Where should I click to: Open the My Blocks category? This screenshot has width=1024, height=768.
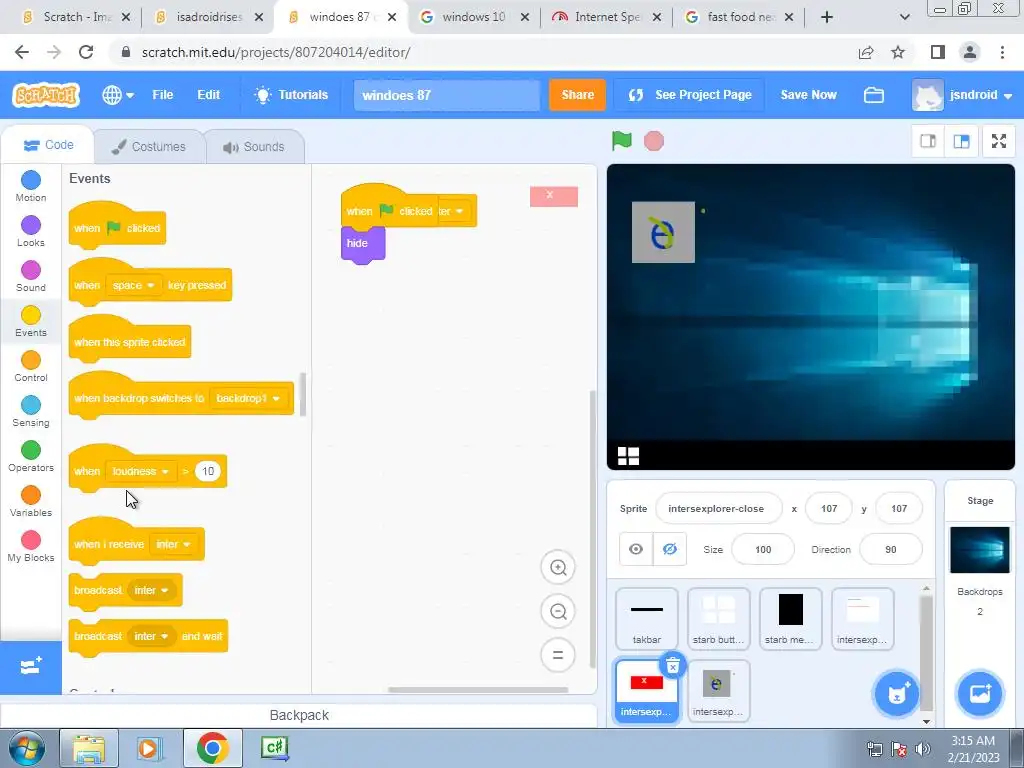31,547
